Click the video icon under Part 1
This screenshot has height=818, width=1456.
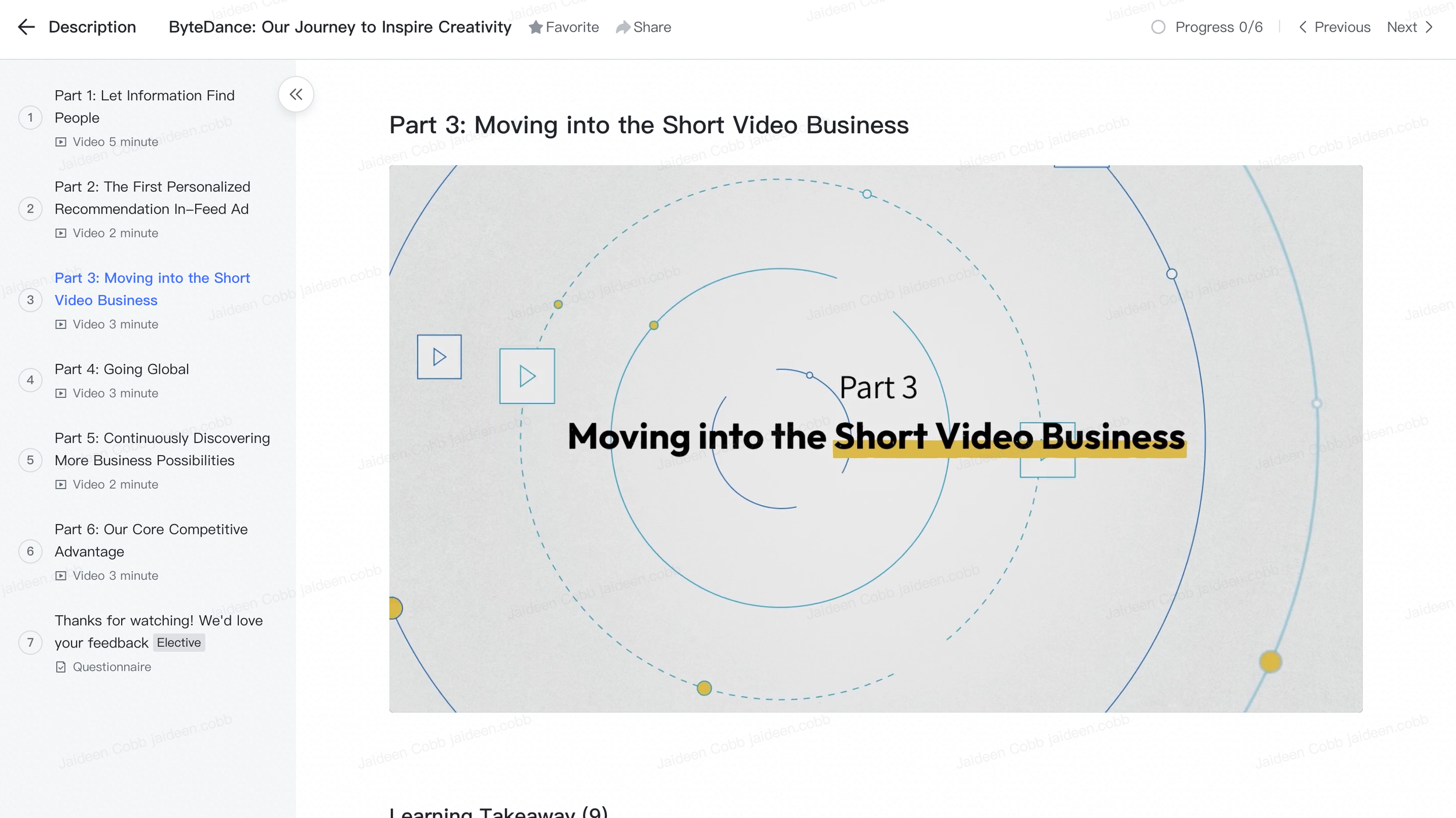61,142
